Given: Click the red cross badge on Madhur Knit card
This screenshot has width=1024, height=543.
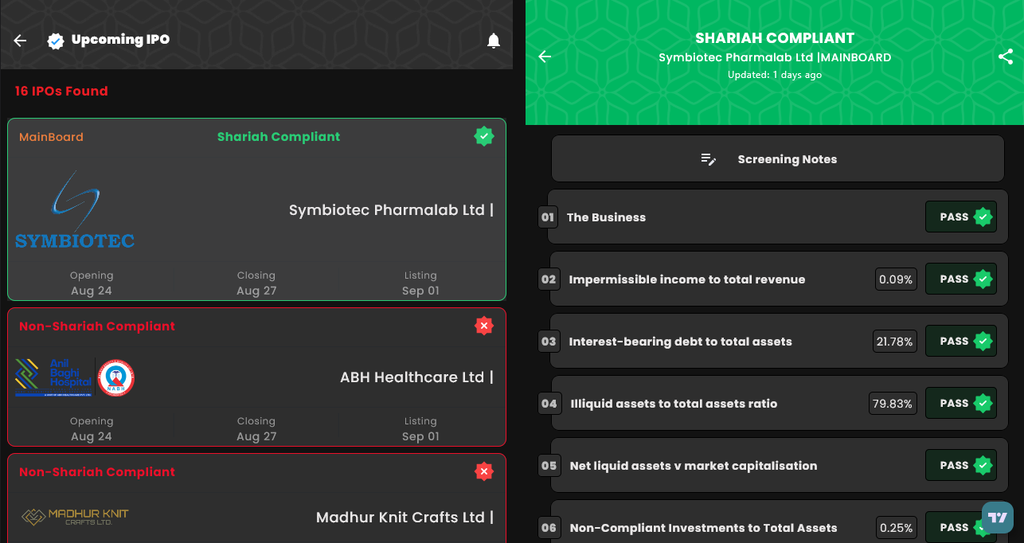Looking at the screenshot, I should point(484,471).
